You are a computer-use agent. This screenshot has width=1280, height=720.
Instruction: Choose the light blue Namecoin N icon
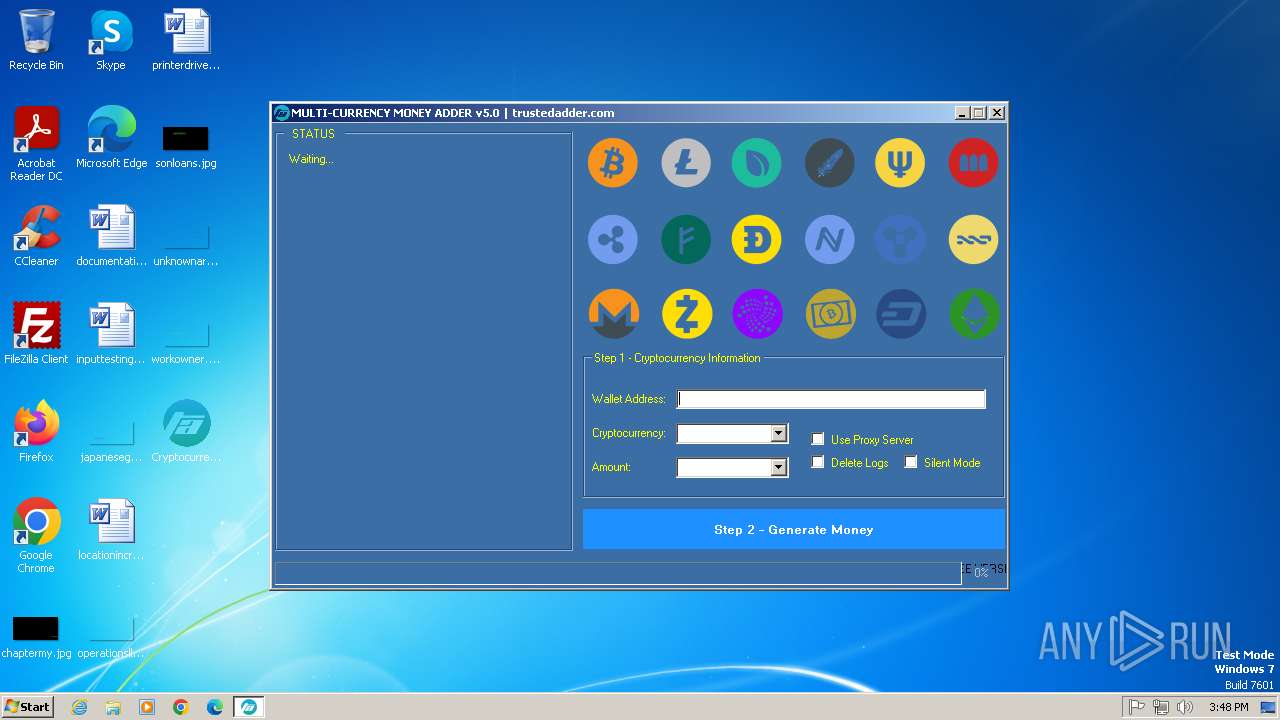[x=830, y=240]
